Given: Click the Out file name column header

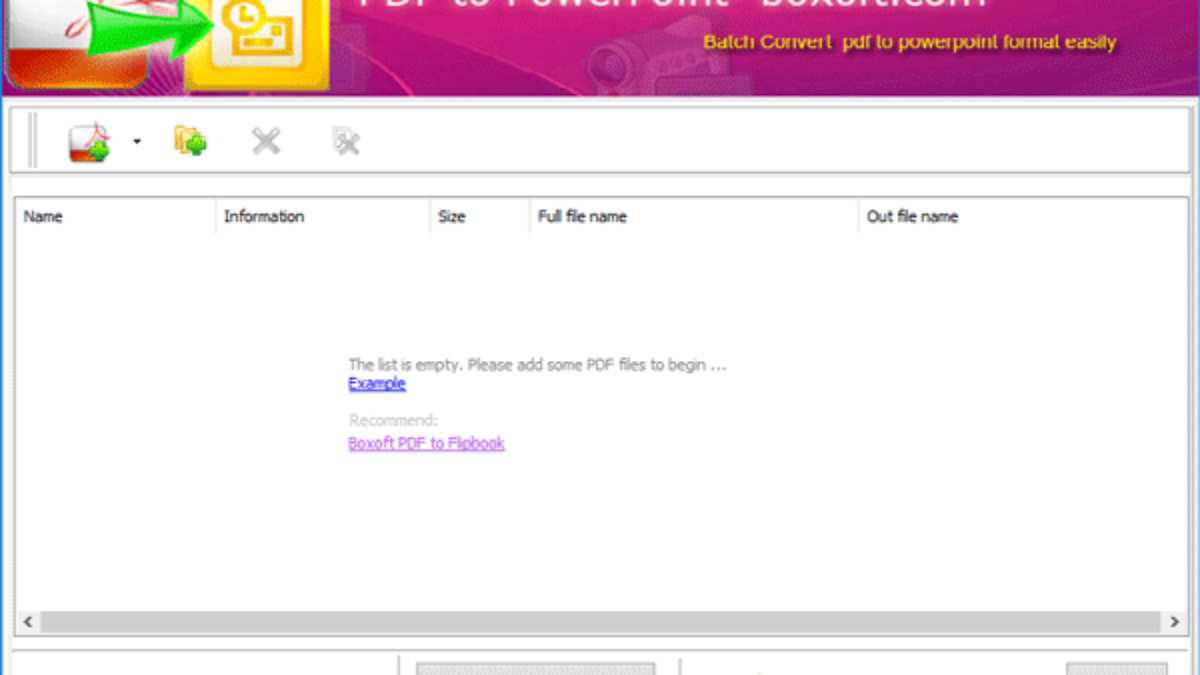Looking at the screenshot, I should point(1022,216).
